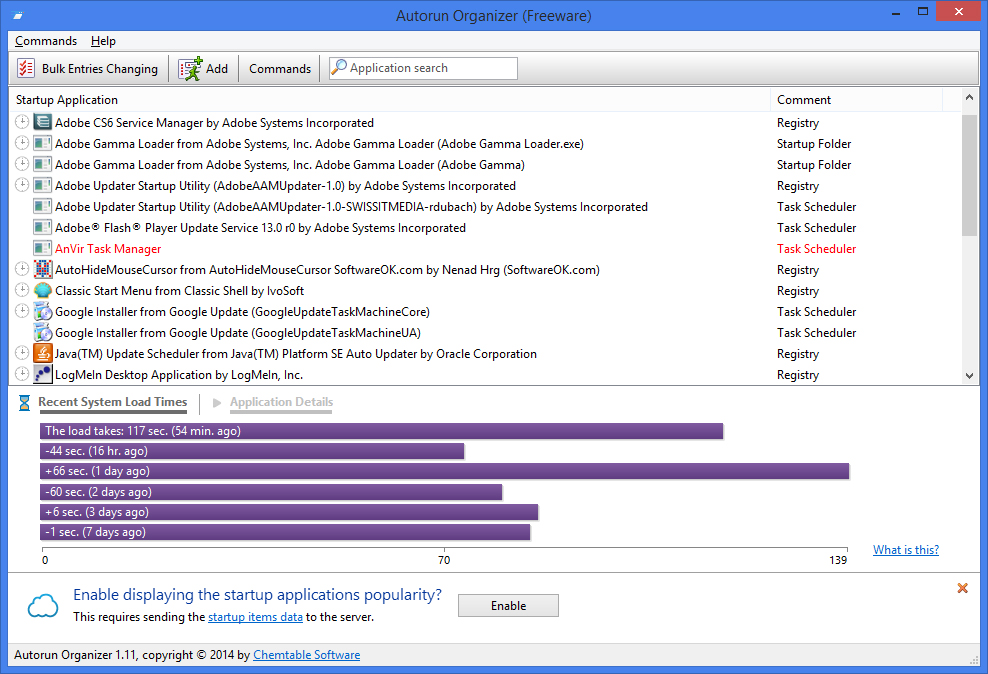This screenshot has width=988, height=674.
Task: Focus the Application search field
Action: coord(423,68)
